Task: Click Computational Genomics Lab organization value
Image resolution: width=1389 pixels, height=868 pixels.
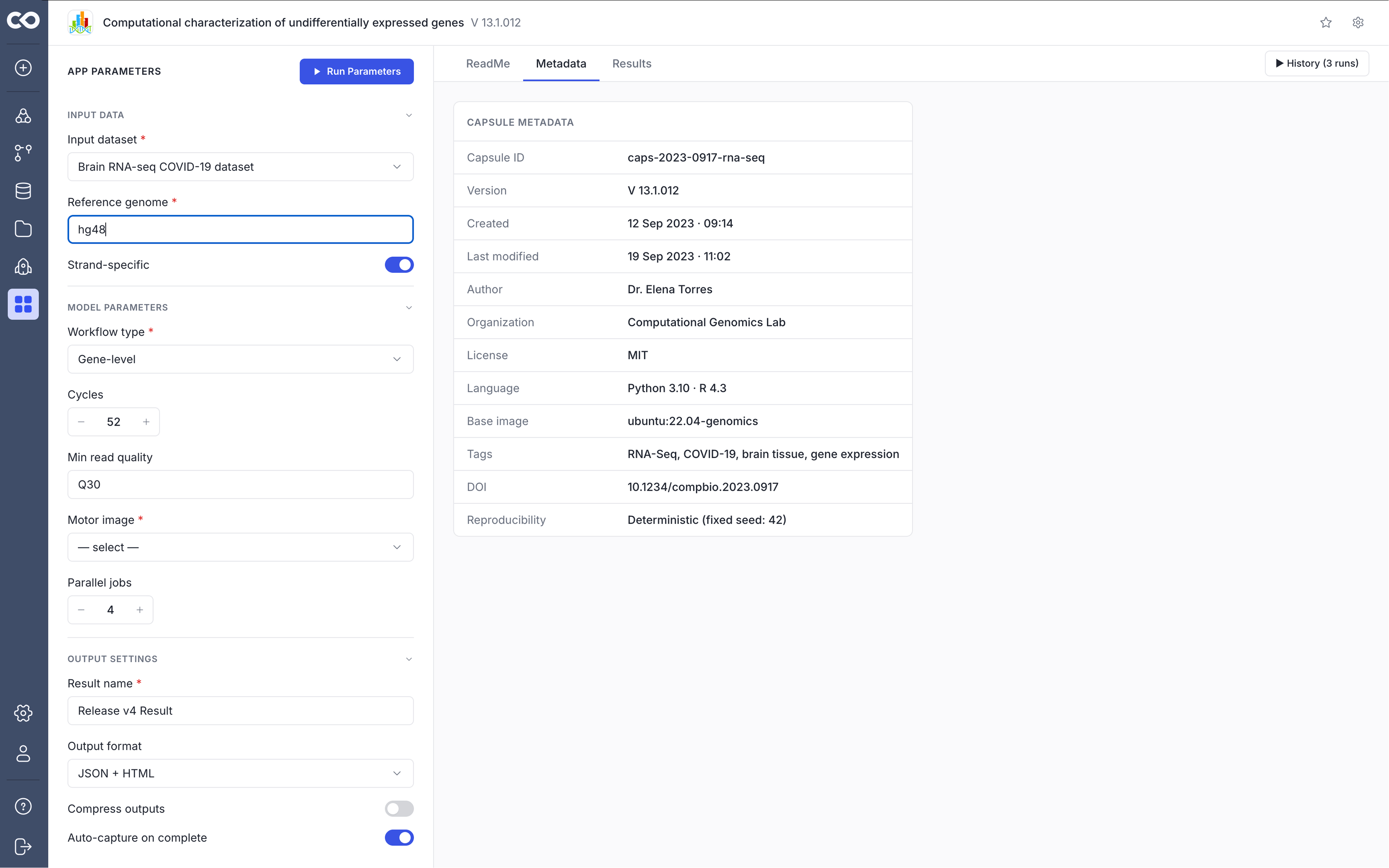Action: (x=706, y=322)
